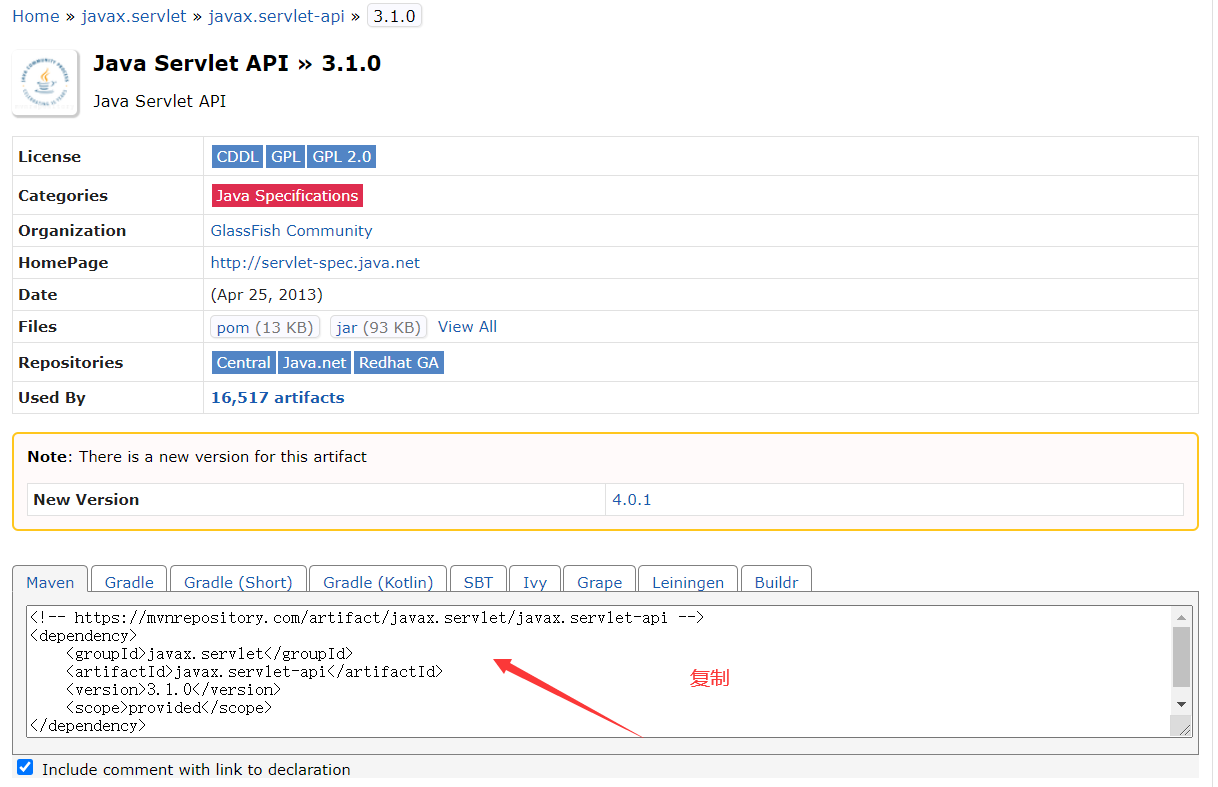Click the textarea resize grip corner

[1184, 729]
